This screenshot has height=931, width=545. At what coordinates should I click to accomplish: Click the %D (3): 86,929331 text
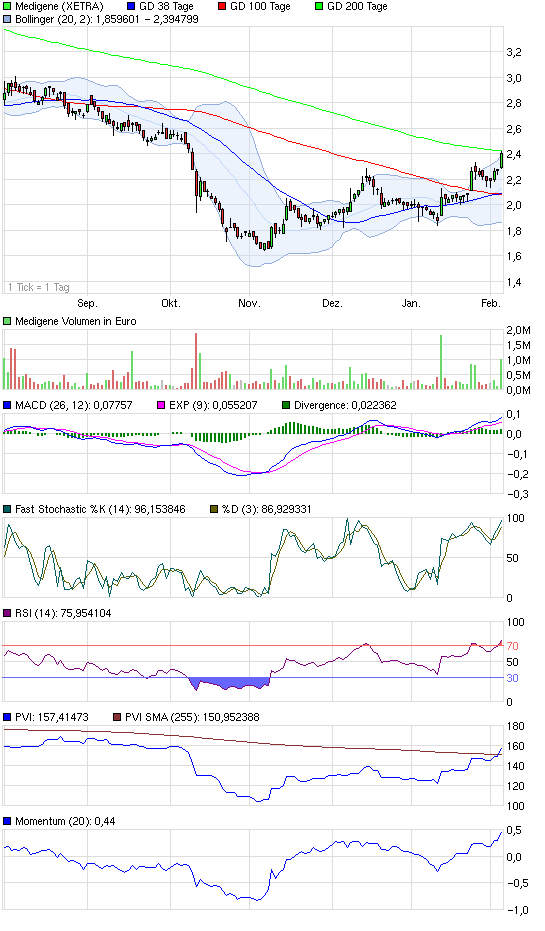coord(266,509)
